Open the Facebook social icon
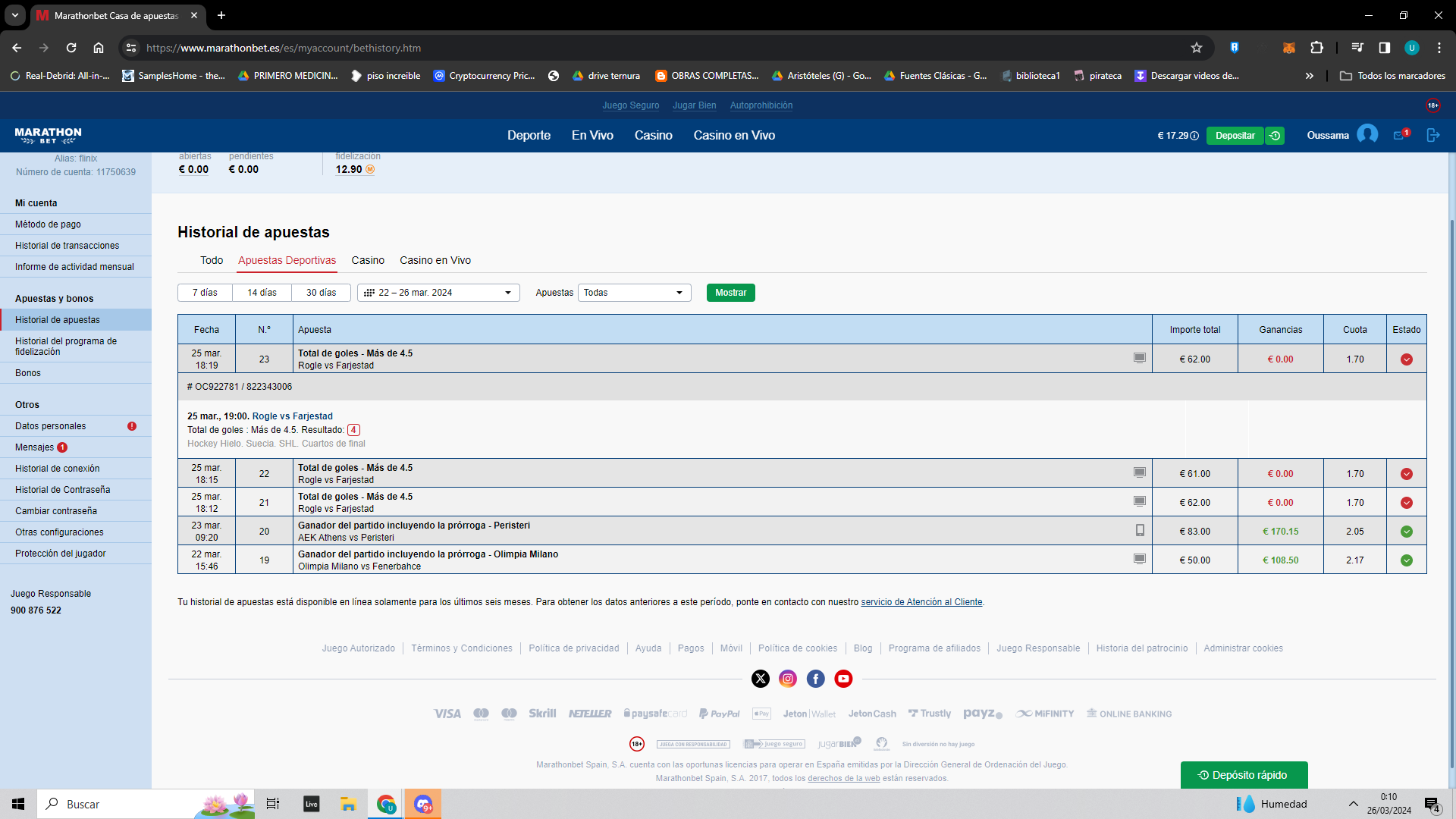This screenshot has width=1456, height=819. 816,679
